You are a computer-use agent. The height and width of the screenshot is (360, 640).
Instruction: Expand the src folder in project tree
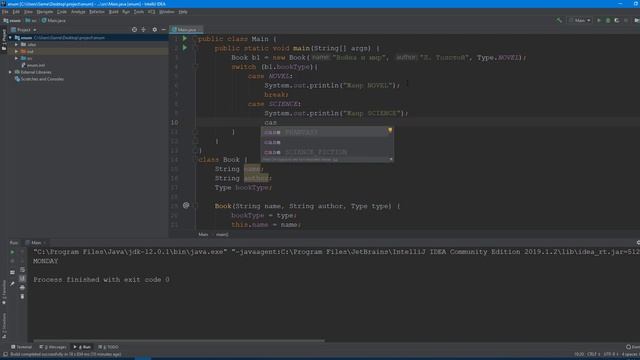(x=16, y=58)
